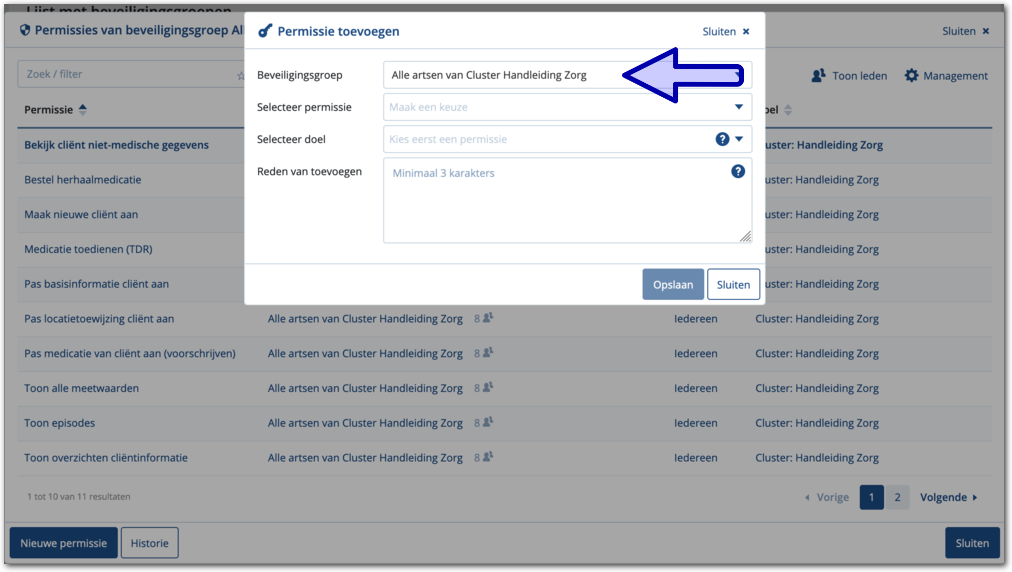Click the Management gear icon

pos(911,76)
